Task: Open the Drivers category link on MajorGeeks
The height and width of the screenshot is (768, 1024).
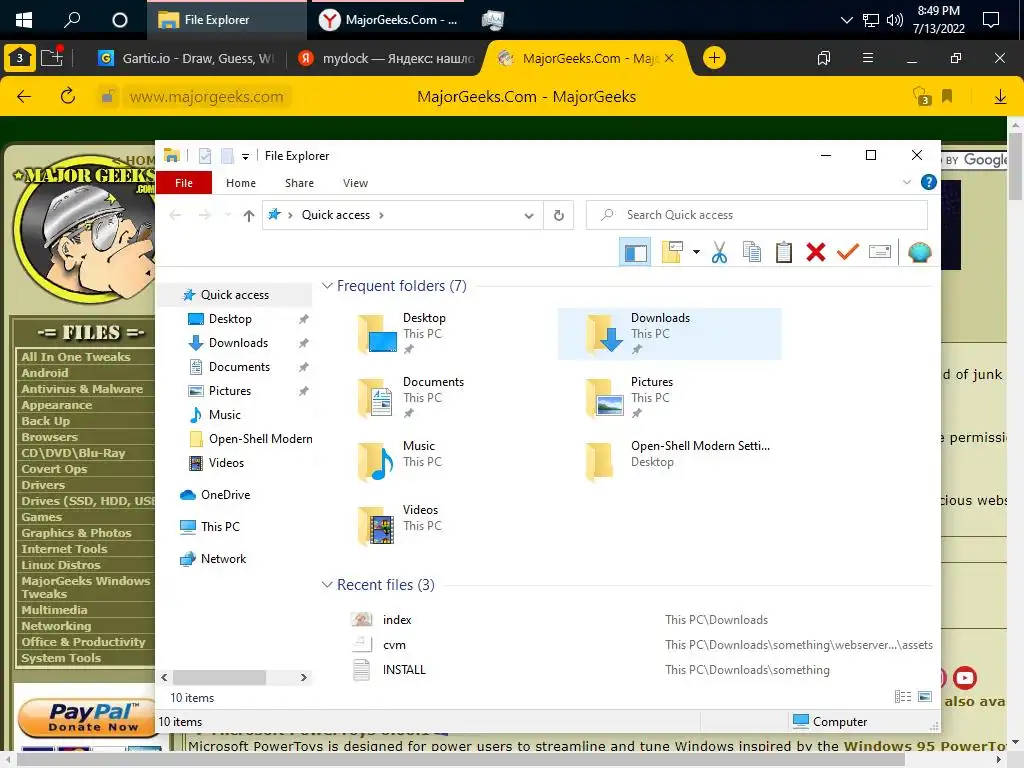Action: [43, 485]
